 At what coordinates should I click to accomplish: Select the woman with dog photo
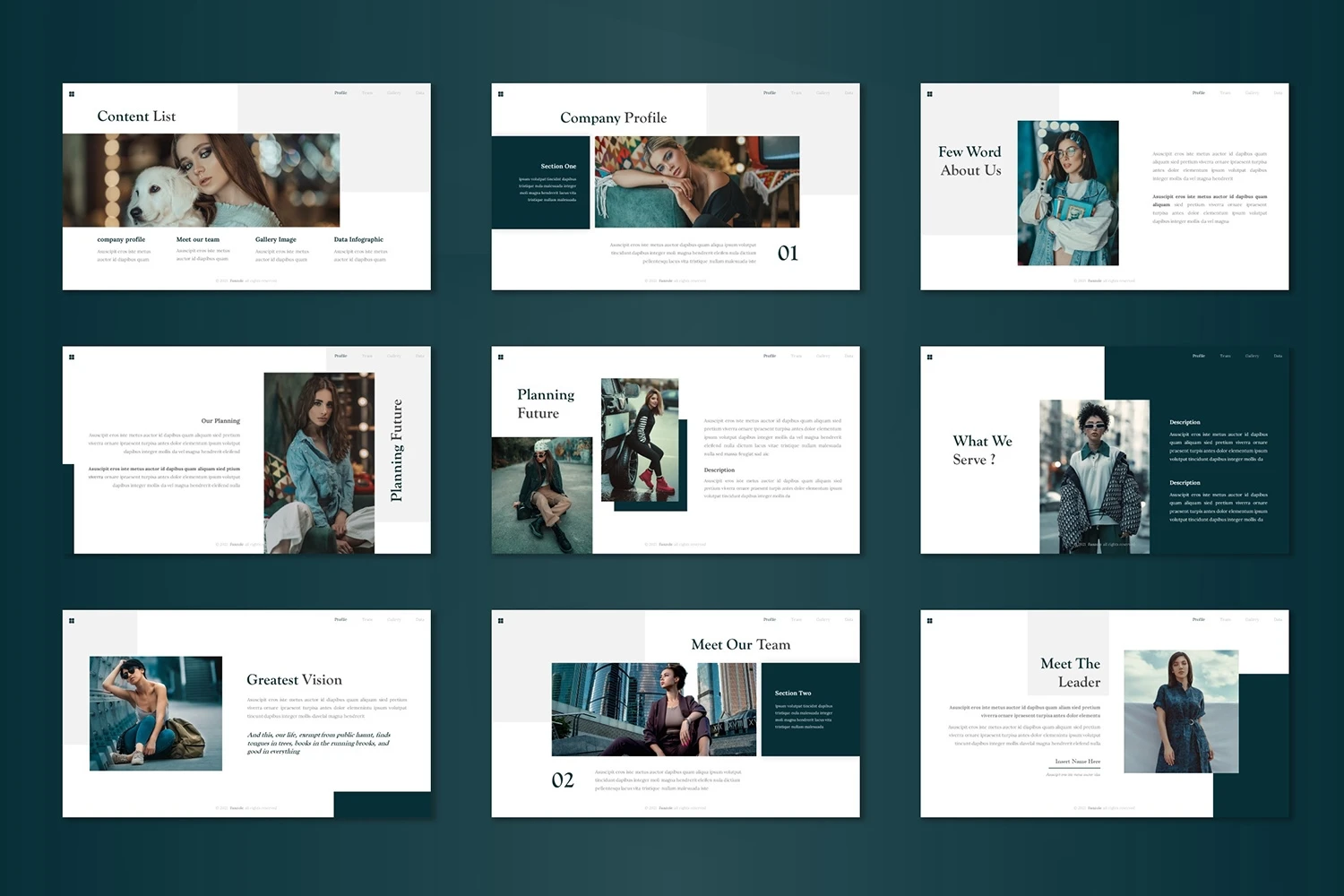(x=201, y=180)
